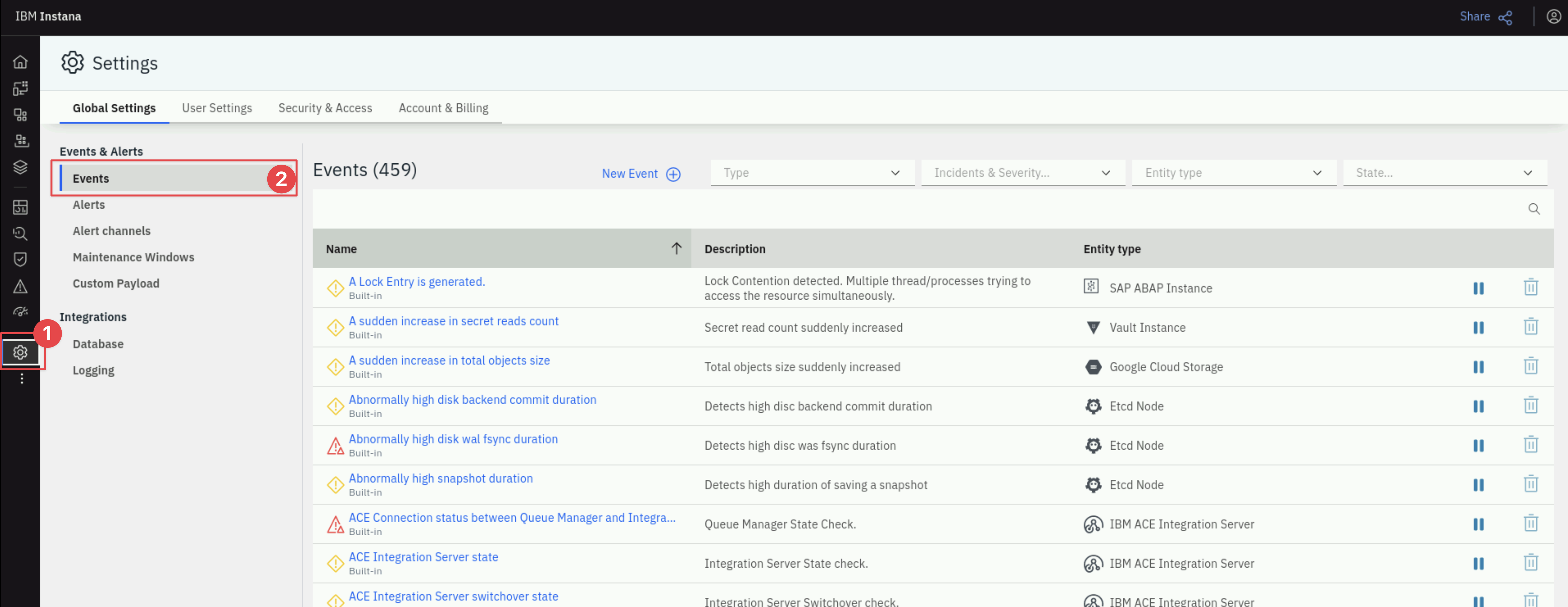
Task: Delete the sudden increase in secret reads event
Action: tap(1530, 327)
